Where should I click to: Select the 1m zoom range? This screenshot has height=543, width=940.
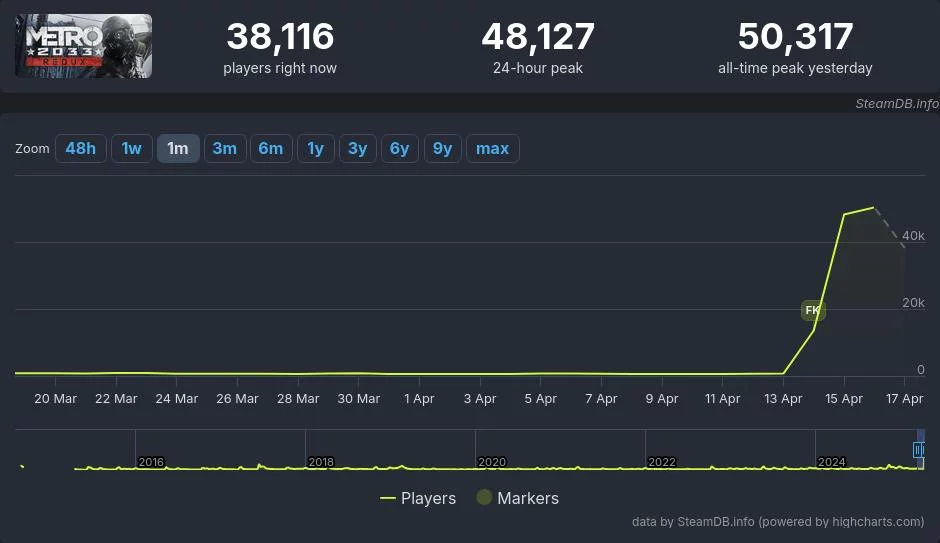click(x=177, y=149)
